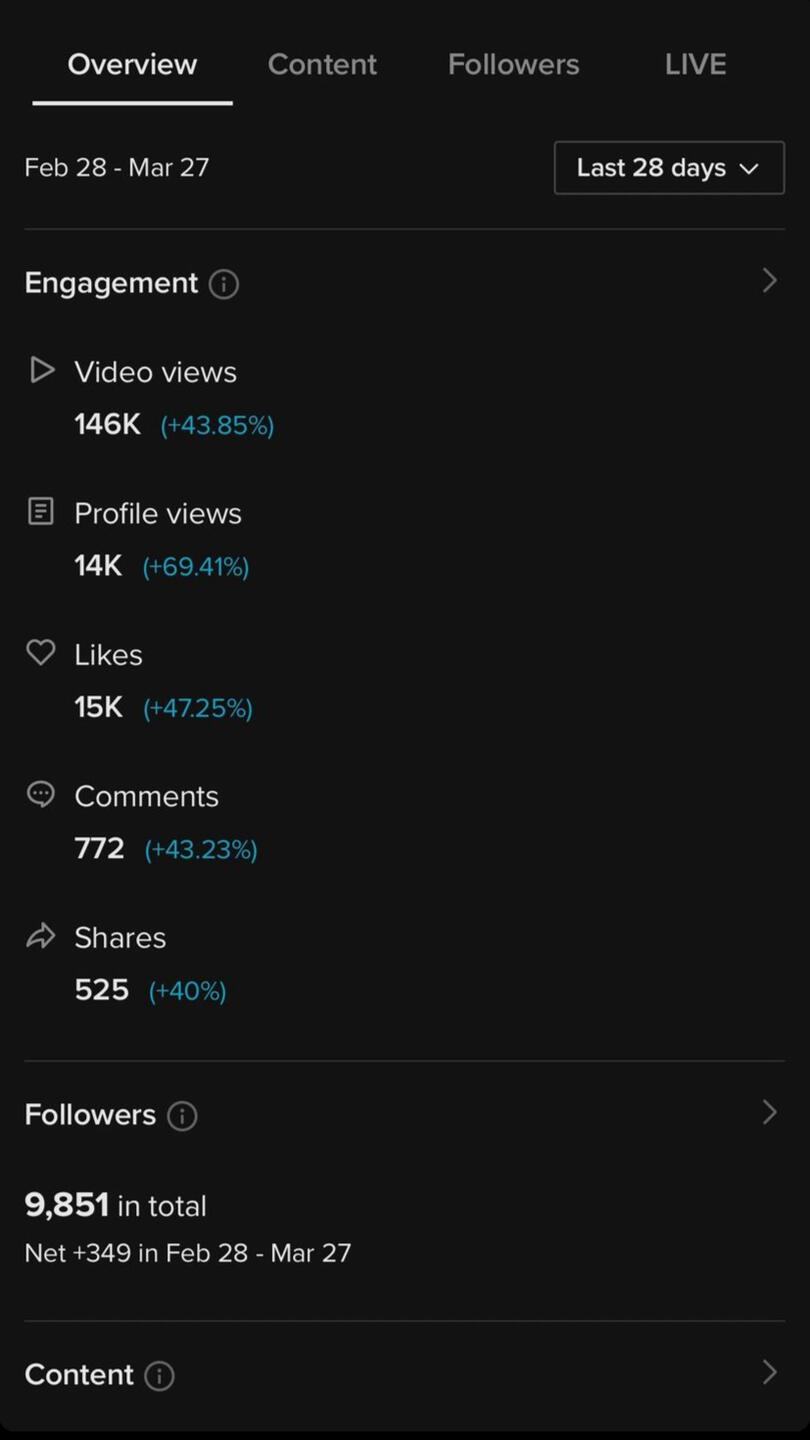This screenshot has height=1440, width=810.
Task: Click the 9,851 total followers count
Action: (x=67, y=1205)
